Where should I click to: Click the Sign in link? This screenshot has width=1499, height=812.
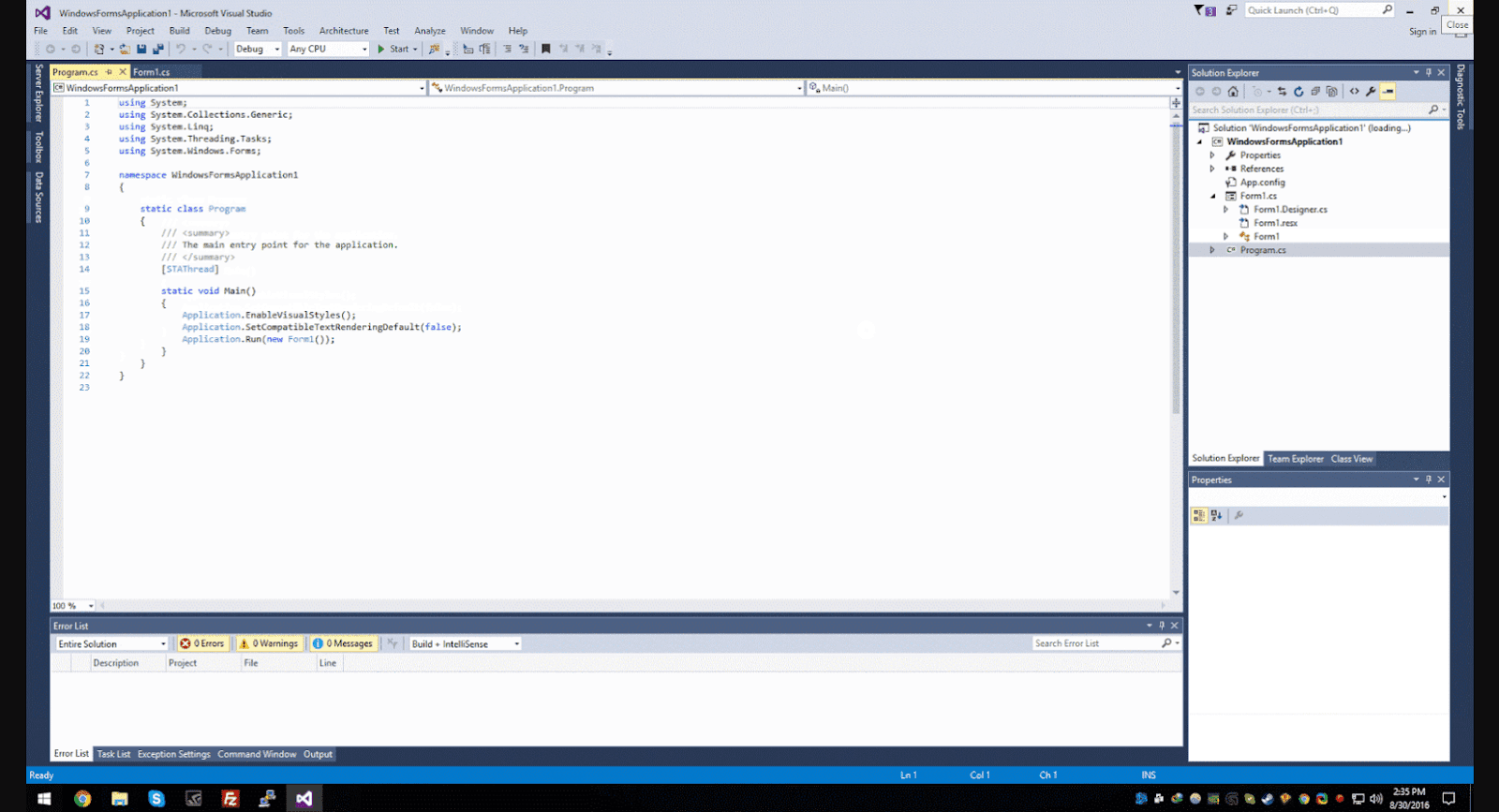(1422, 32)
